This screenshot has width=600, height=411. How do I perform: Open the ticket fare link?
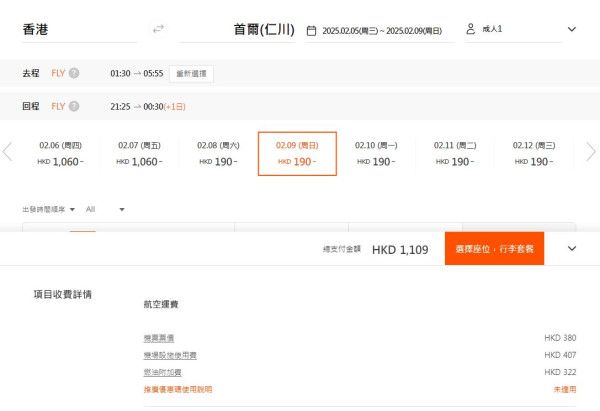(x=159, y=338)
